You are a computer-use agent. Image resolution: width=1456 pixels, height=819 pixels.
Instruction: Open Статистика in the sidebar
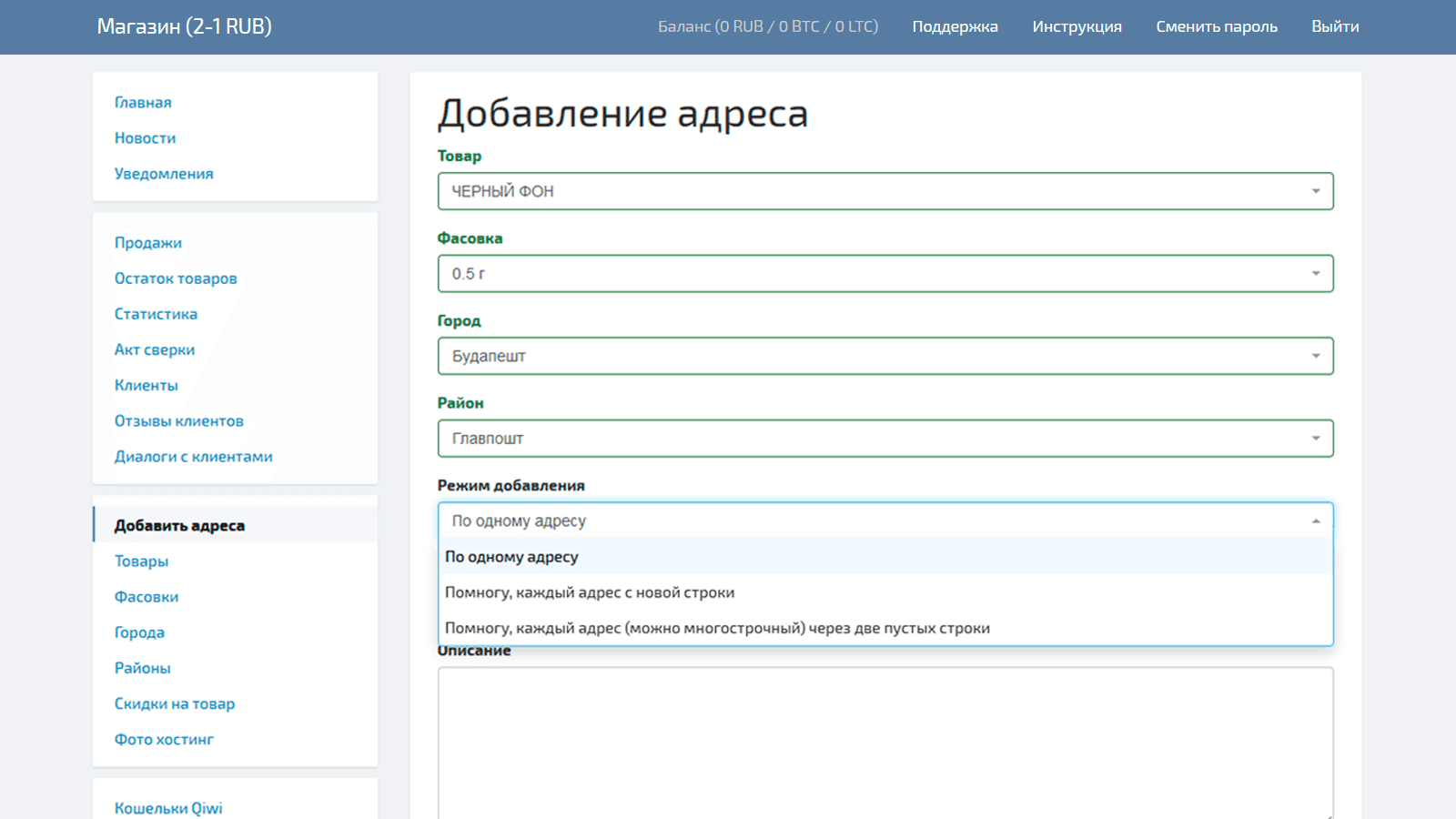tap(156, 314)
